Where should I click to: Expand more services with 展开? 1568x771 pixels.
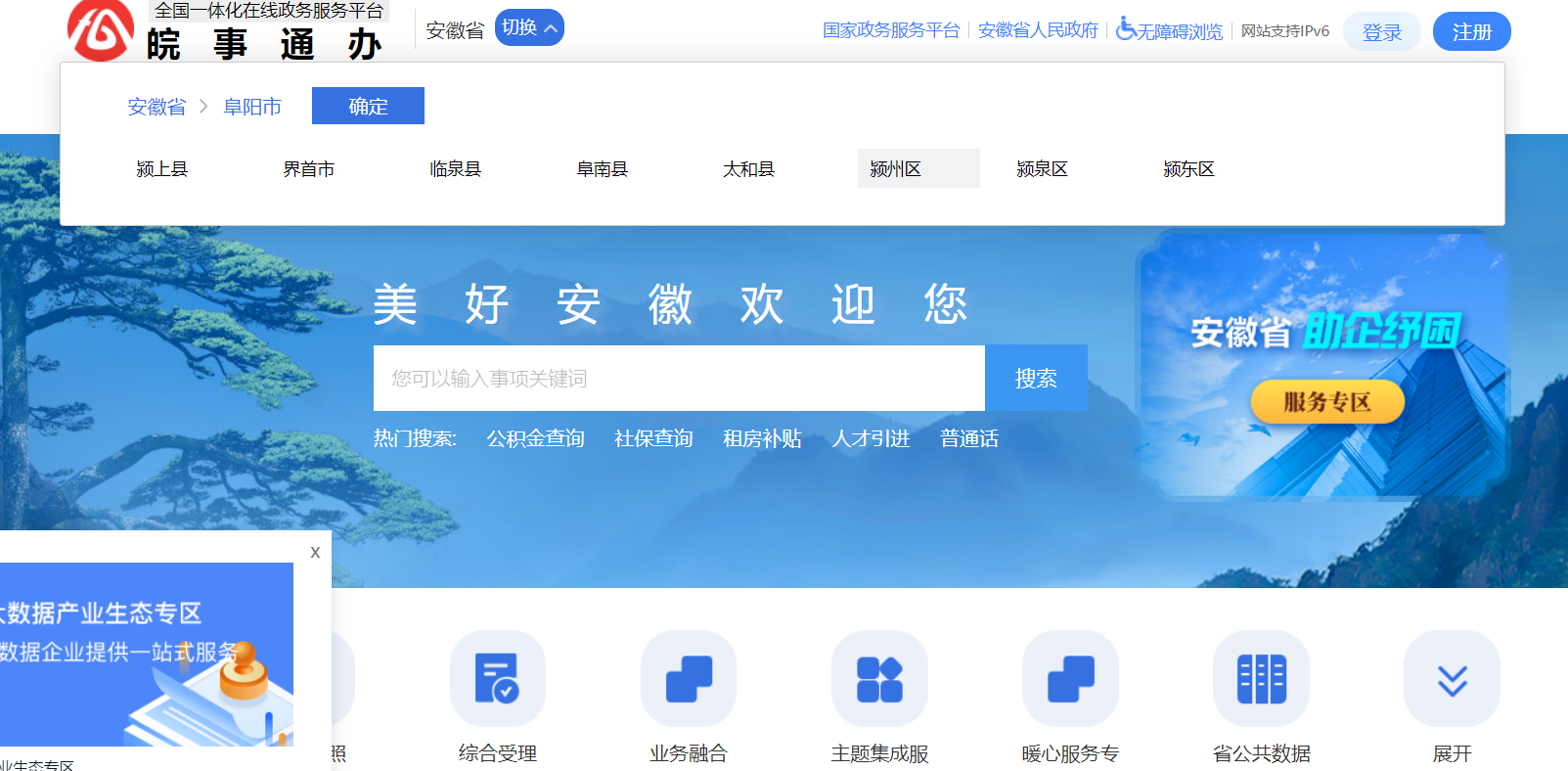[1452, 678]
